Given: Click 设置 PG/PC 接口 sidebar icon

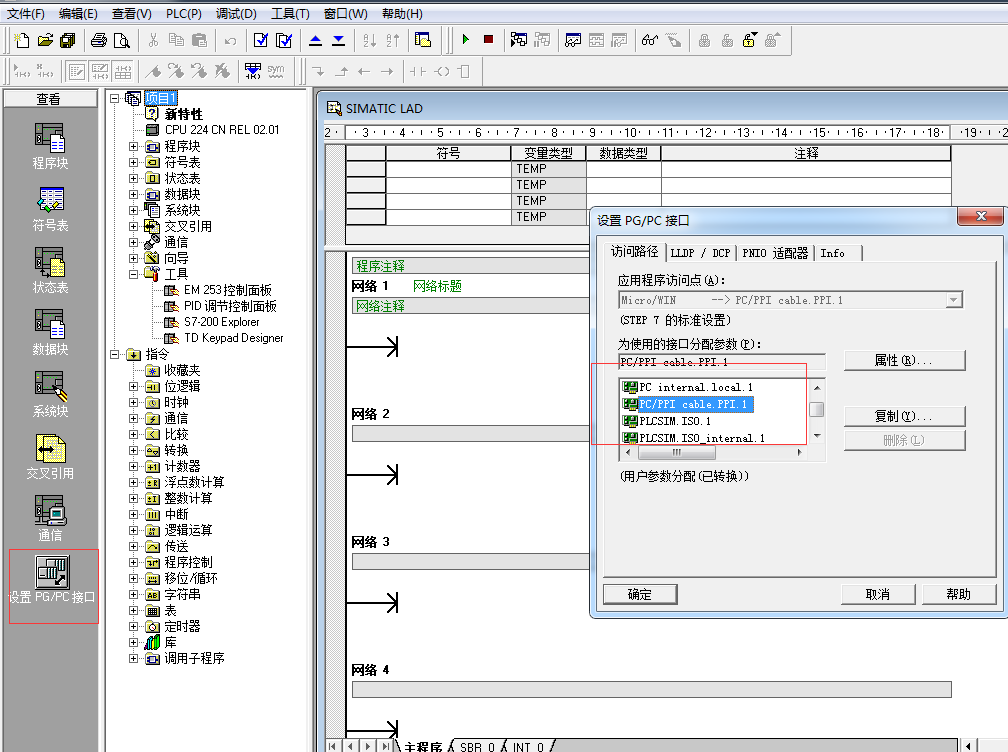Looking at the screenshot, I should (x=53, y=579).
